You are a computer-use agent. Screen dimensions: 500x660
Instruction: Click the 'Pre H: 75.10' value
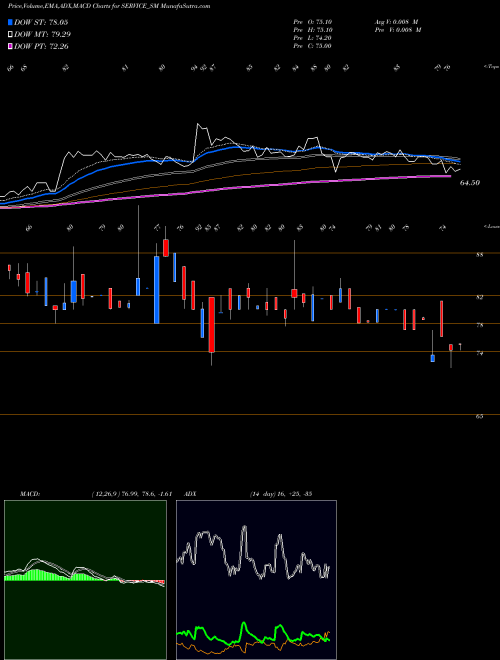pos(312,30)
